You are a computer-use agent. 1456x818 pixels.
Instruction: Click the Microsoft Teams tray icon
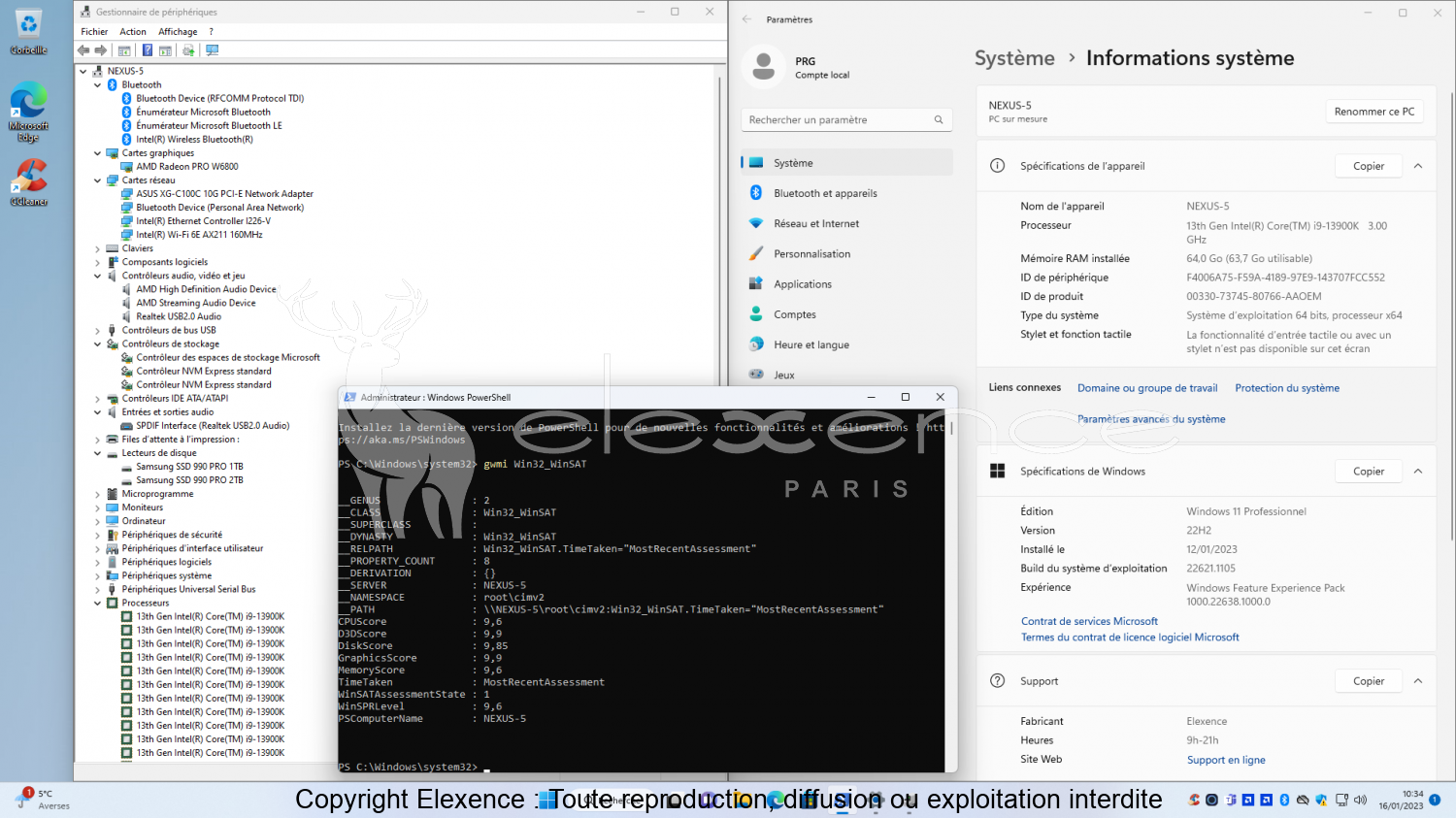1232,801
